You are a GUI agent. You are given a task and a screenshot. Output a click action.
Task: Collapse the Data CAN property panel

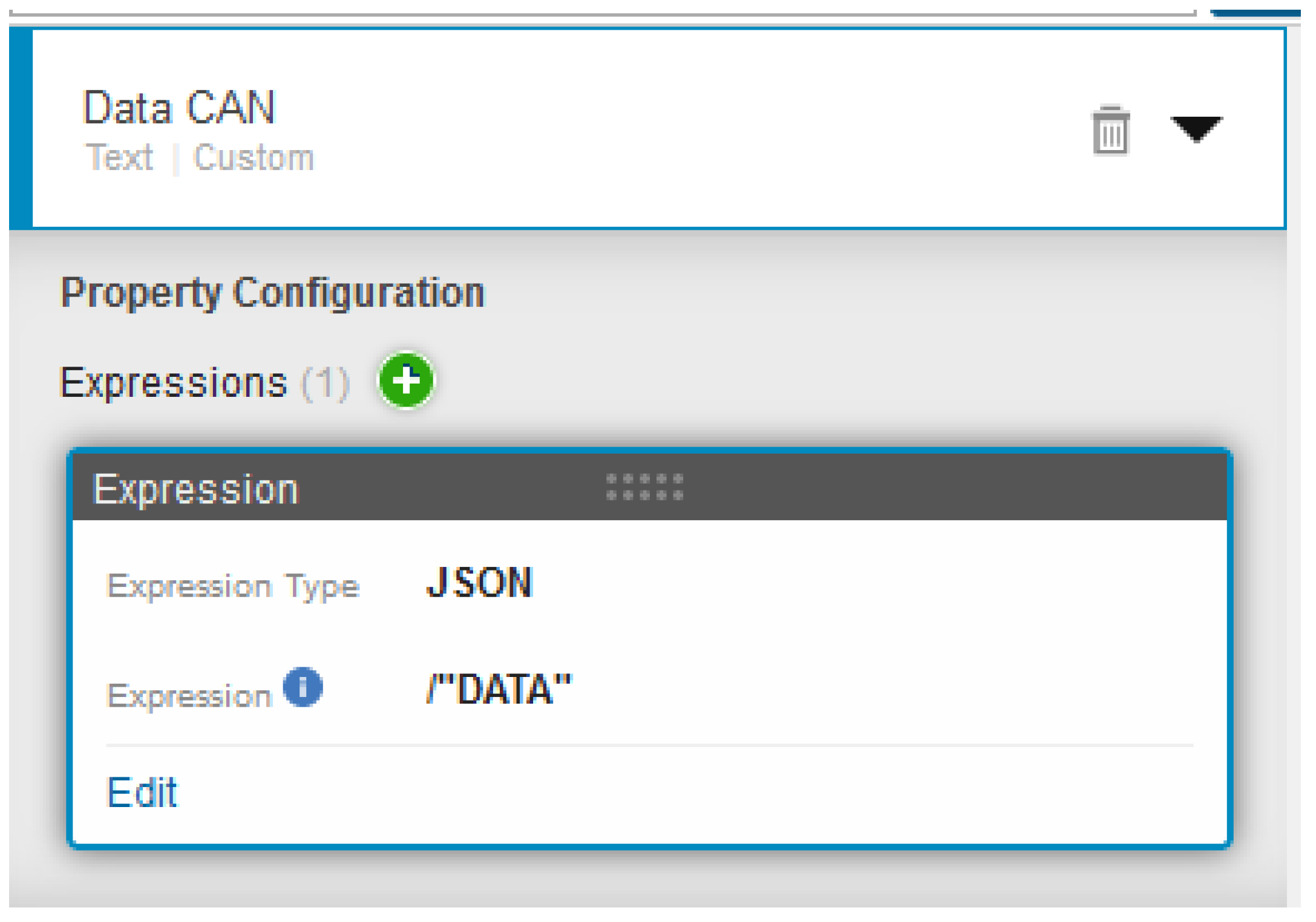click(1196, 128)
